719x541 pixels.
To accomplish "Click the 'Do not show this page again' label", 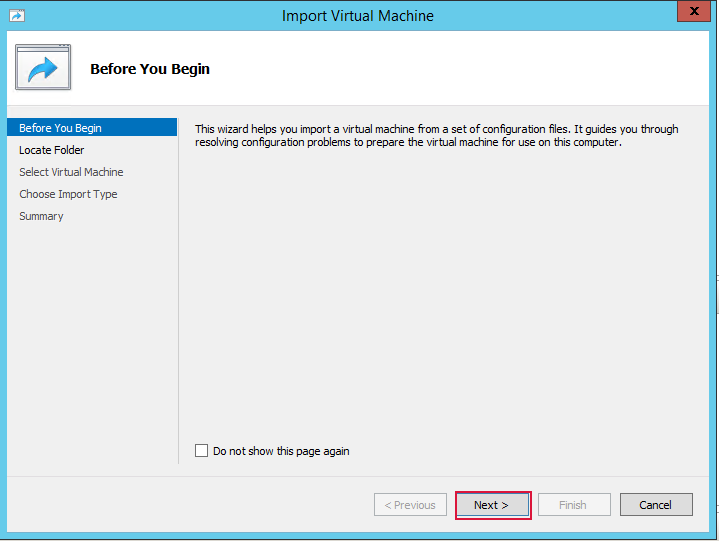I will click(281, 451).
